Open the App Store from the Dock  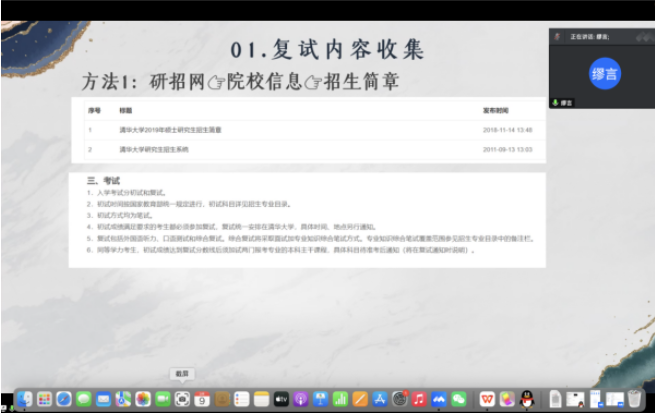click(x=379, y=399)
